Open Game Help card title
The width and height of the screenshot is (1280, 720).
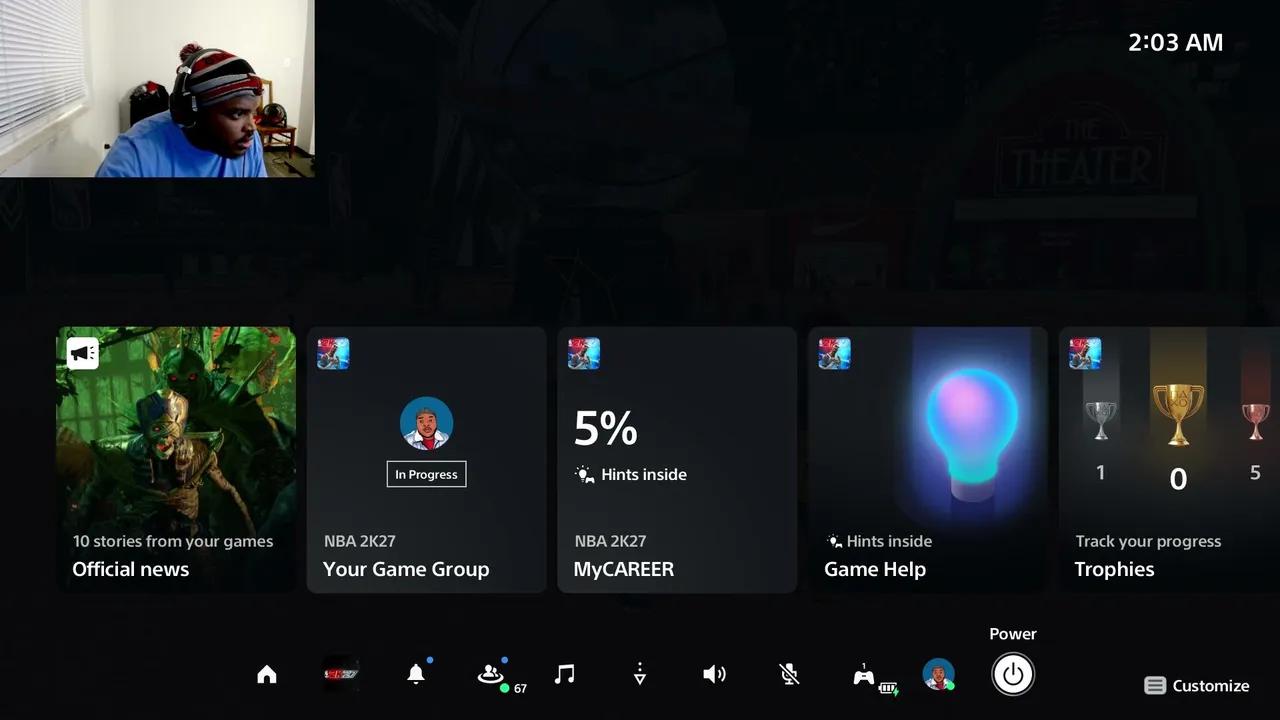(875, 569)
